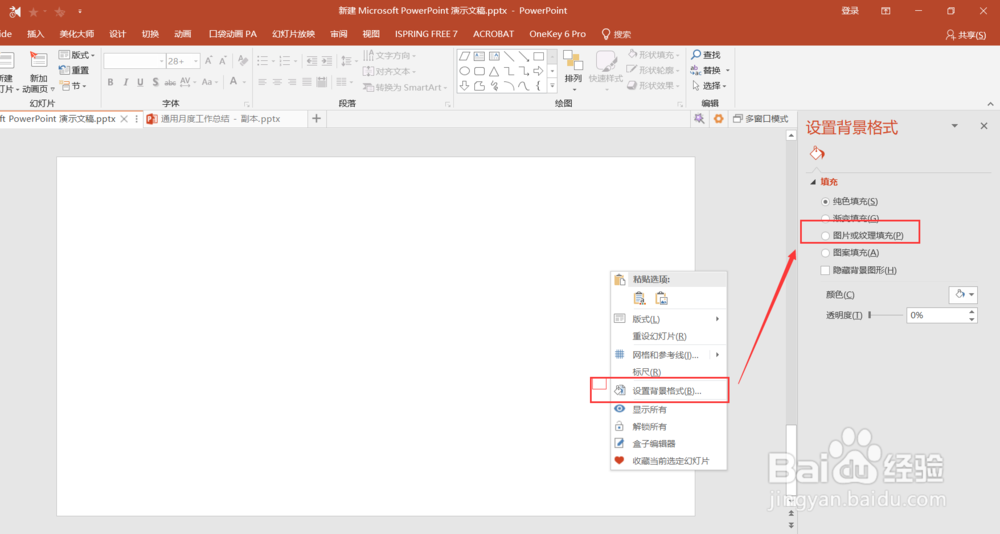Screen dimensions: 1000x534
Task: Toggle underline formatting in ribbon
Action: [140, 82]
